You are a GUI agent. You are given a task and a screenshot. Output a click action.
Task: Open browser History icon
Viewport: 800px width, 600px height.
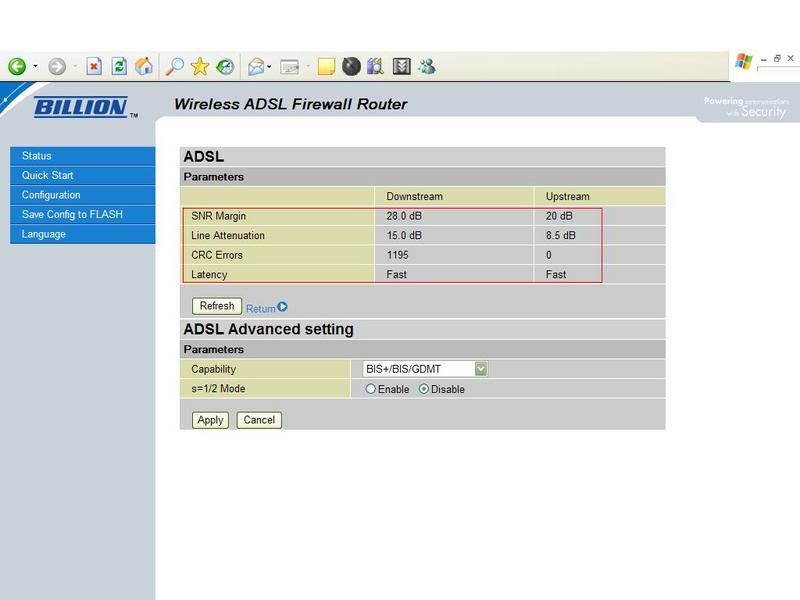pos(226,67)
